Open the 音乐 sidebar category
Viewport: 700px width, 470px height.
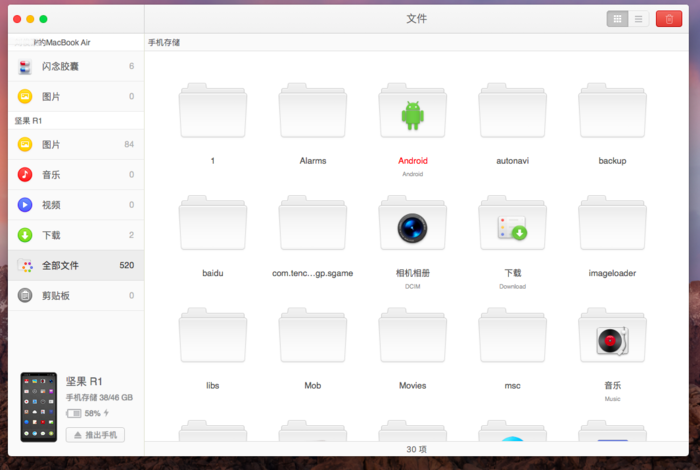[x=76, y=175]
